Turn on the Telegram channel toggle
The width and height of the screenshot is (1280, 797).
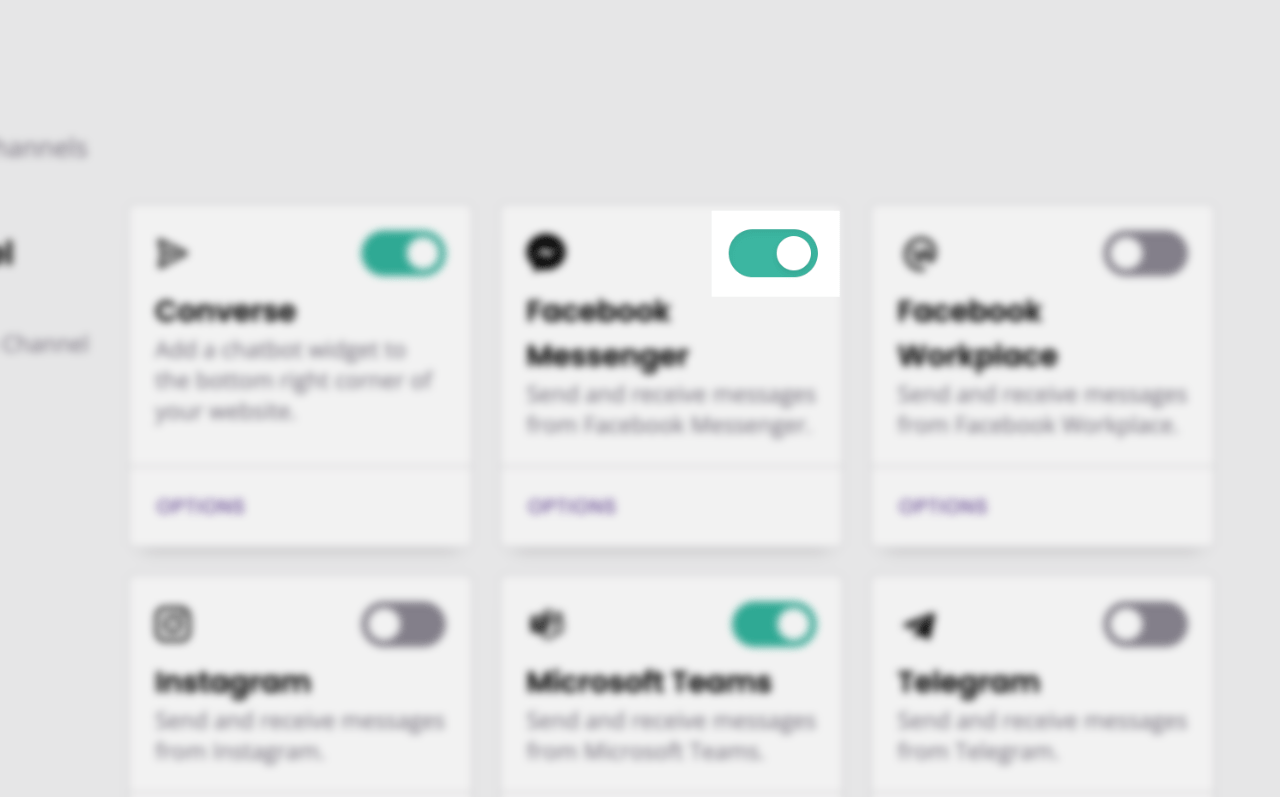tap(1146, 625)
